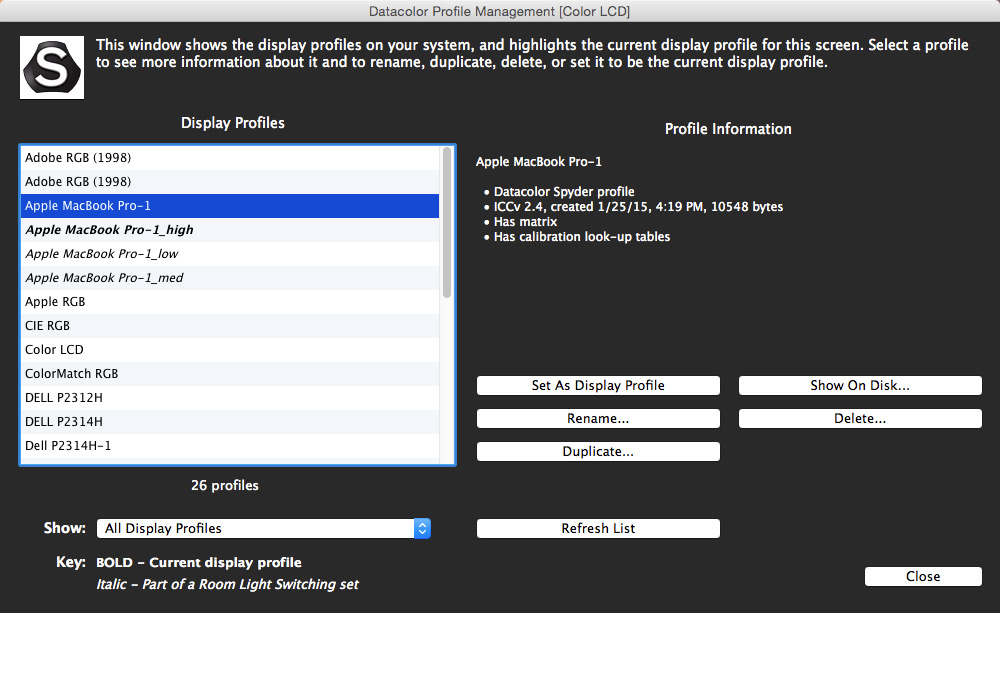Close the Profile Management window
The height and width of the screenshot is (686, 1000).
point(923,576)
